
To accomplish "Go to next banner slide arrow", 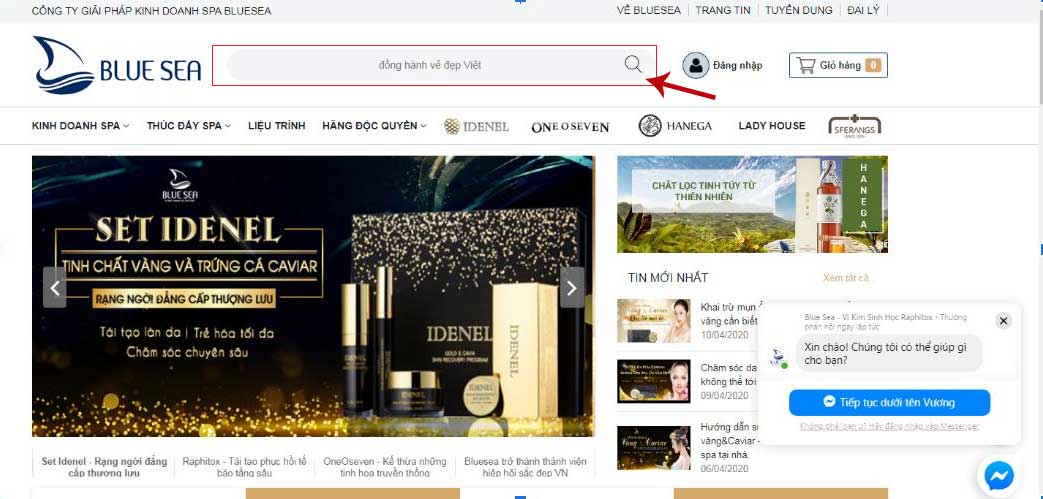I will (571, 288).
